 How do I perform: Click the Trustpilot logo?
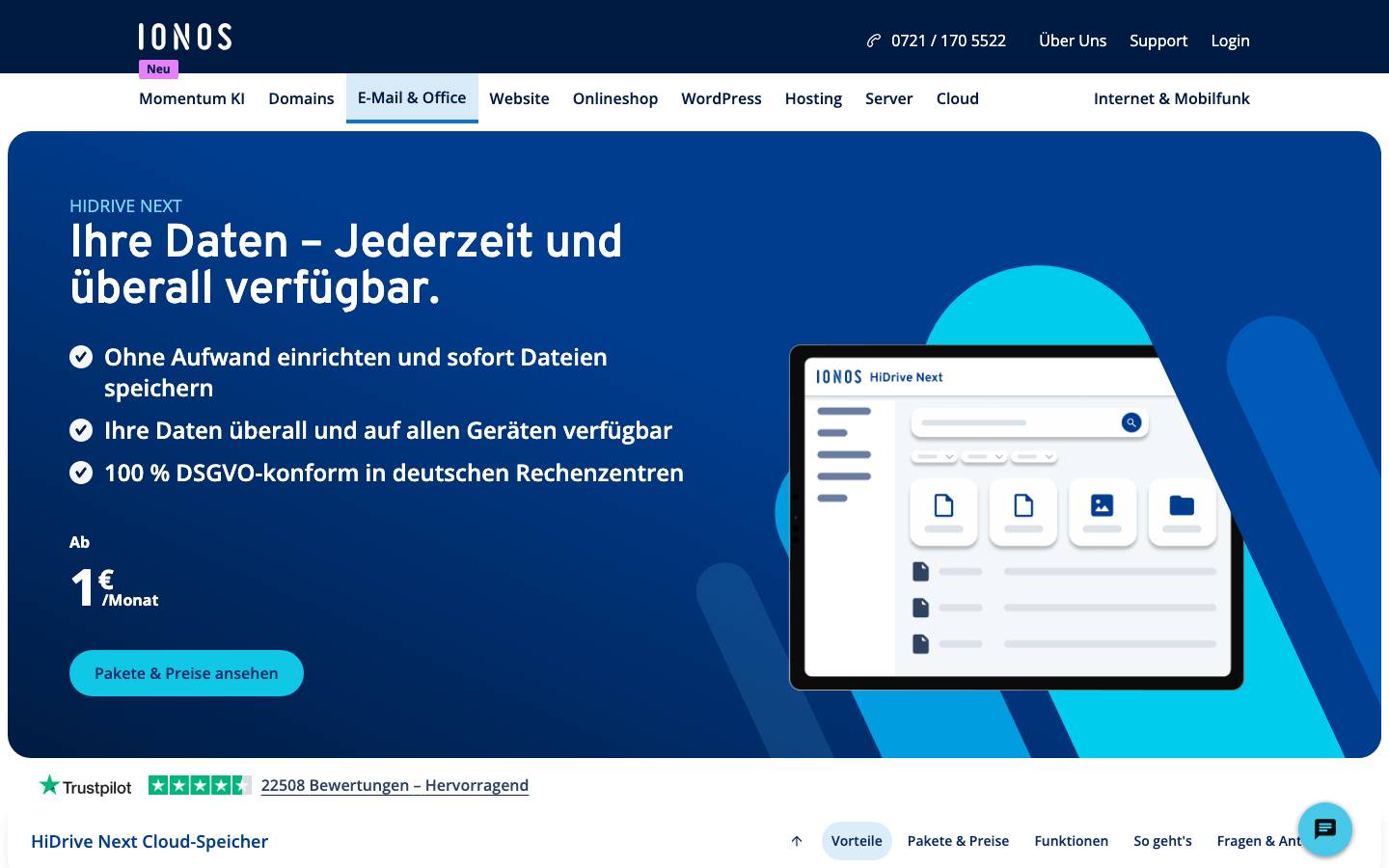tap(85, 786)
